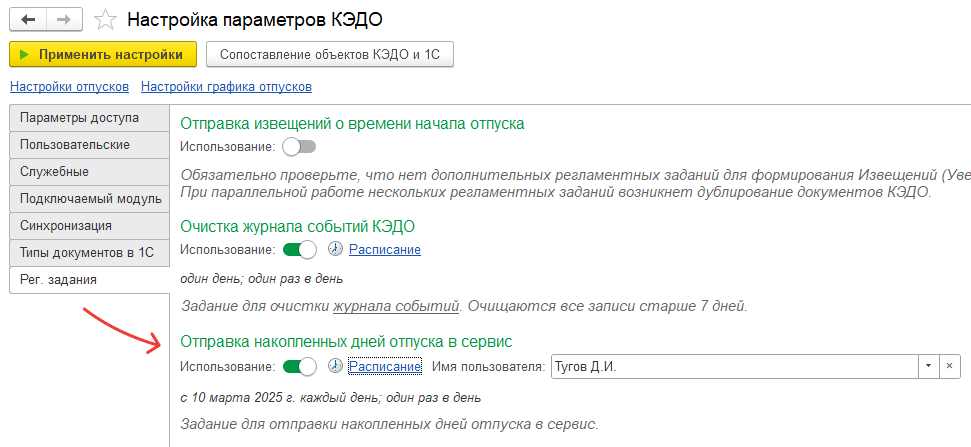The height and width of the screenshot is (447, 971).
Task: Disable the KEDO event log cleanup toggle
Action: pos(299,250)
